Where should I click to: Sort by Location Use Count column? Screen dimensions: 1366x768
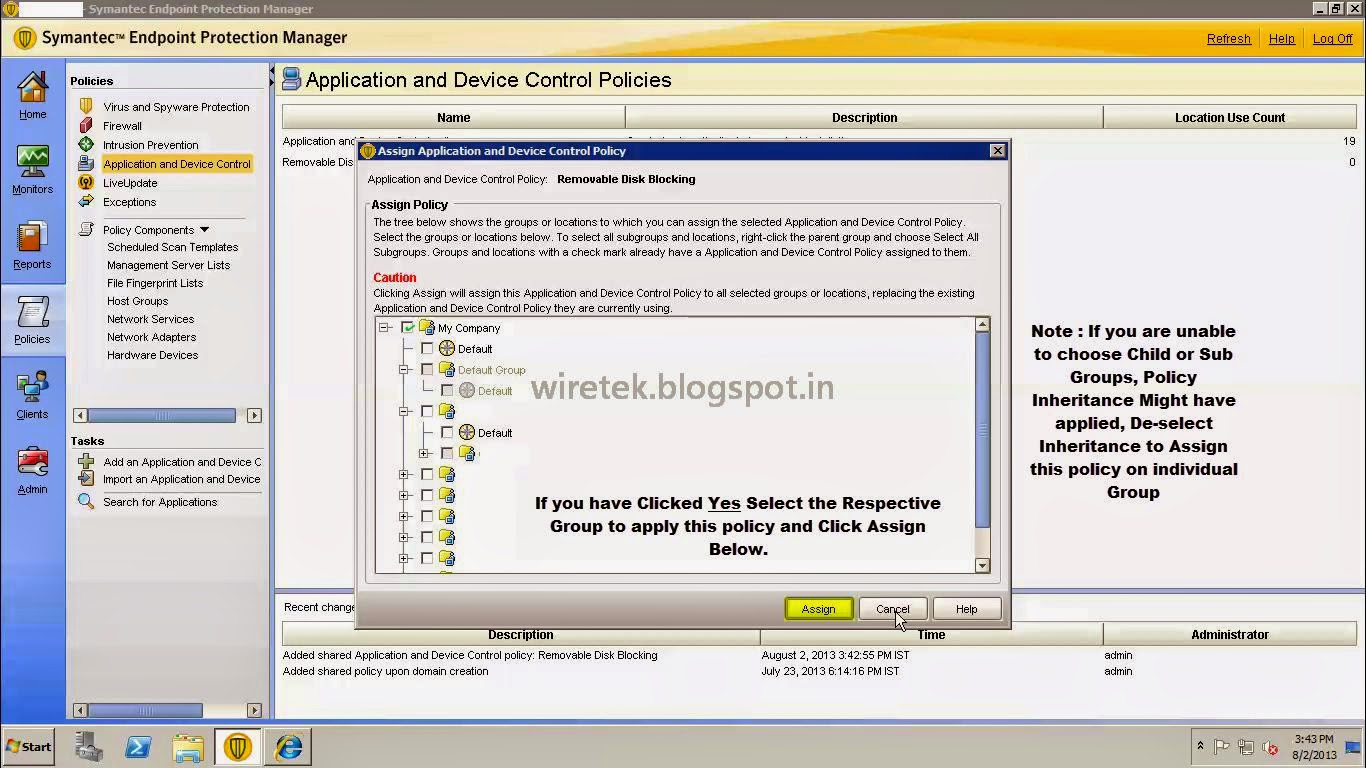coord(1229,117)
